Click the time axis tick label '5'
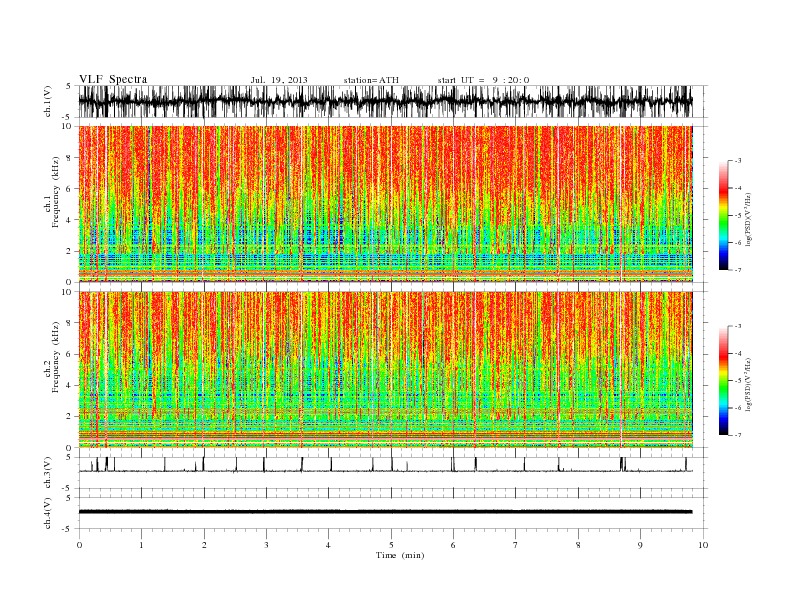The height and width of the screenshot is (612, 792). click(391, 545)
